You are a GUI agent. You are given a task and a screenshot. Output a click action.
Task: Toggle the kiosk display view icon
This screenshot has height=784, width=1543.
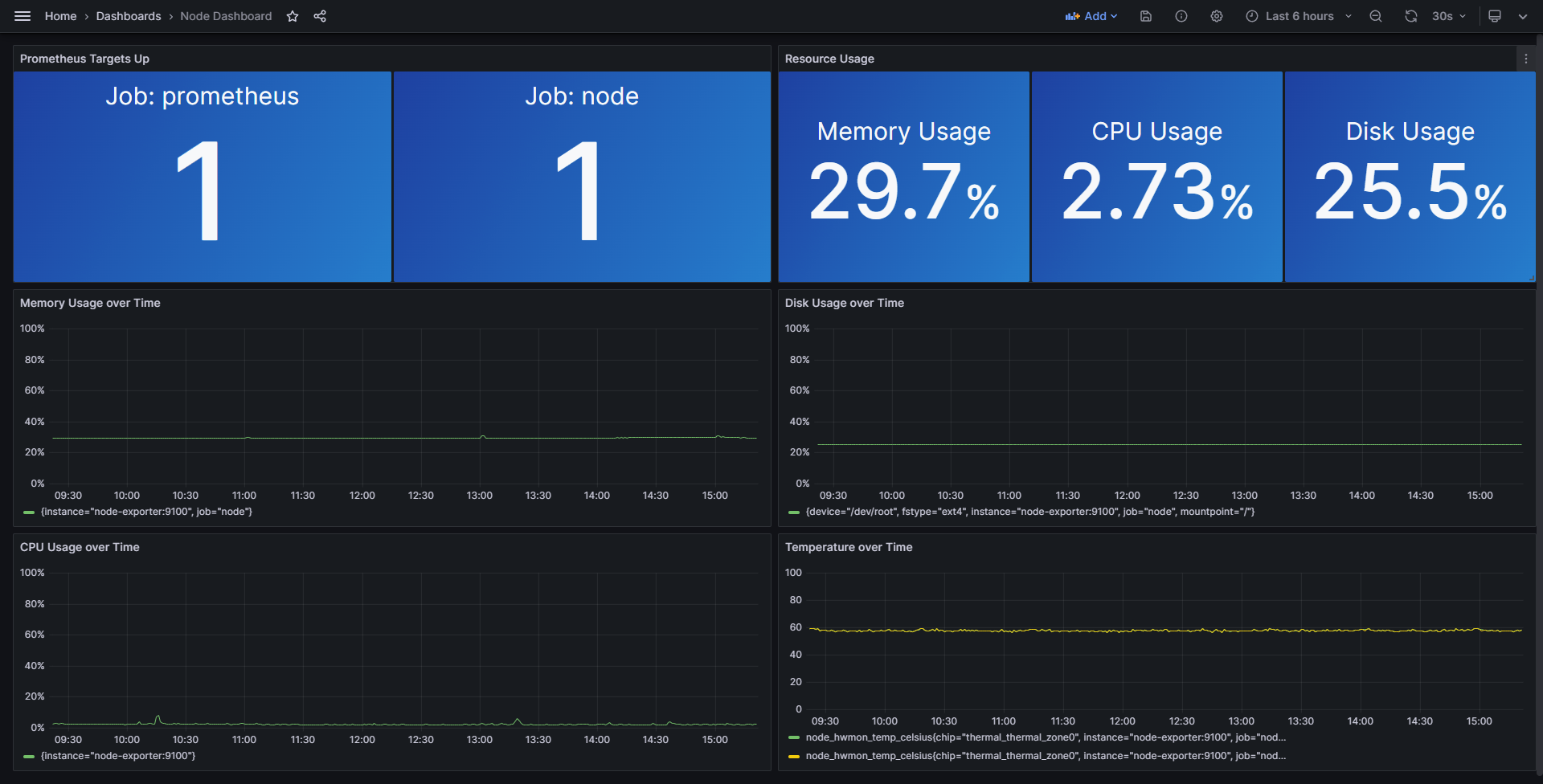1495,16
